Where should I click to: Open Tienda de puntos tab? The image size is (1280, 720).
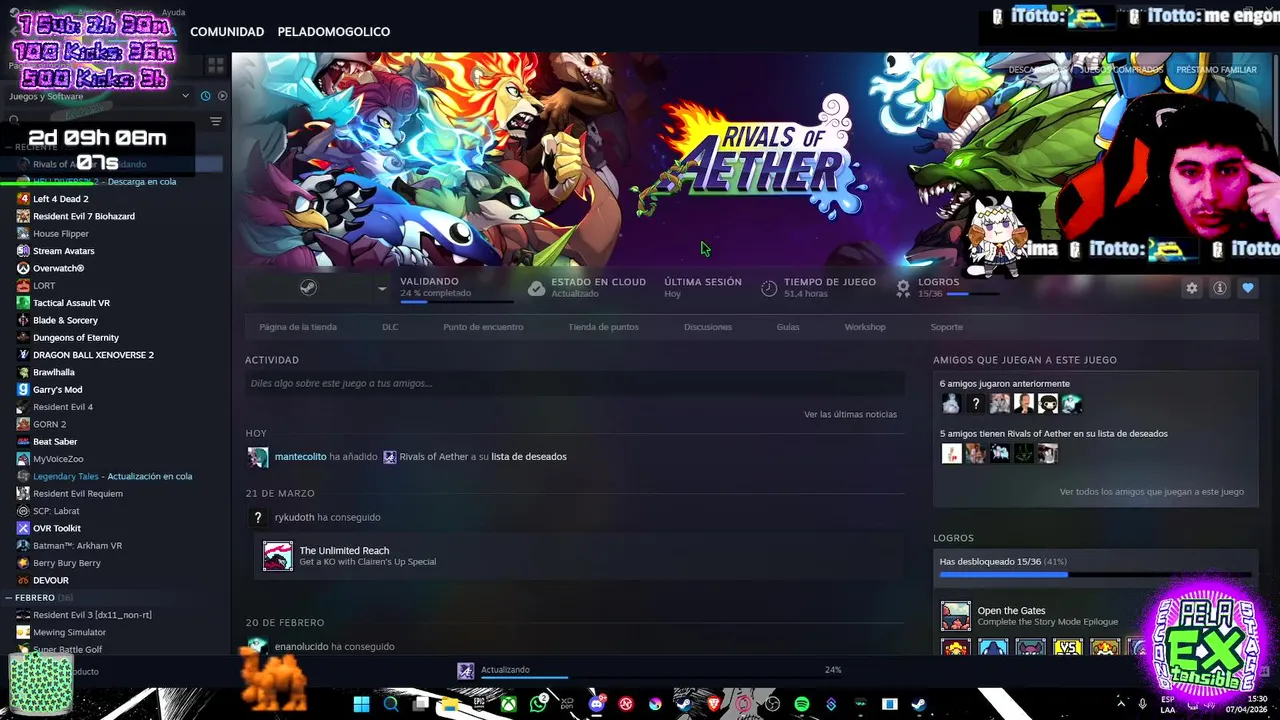click(x=603, y=327)
